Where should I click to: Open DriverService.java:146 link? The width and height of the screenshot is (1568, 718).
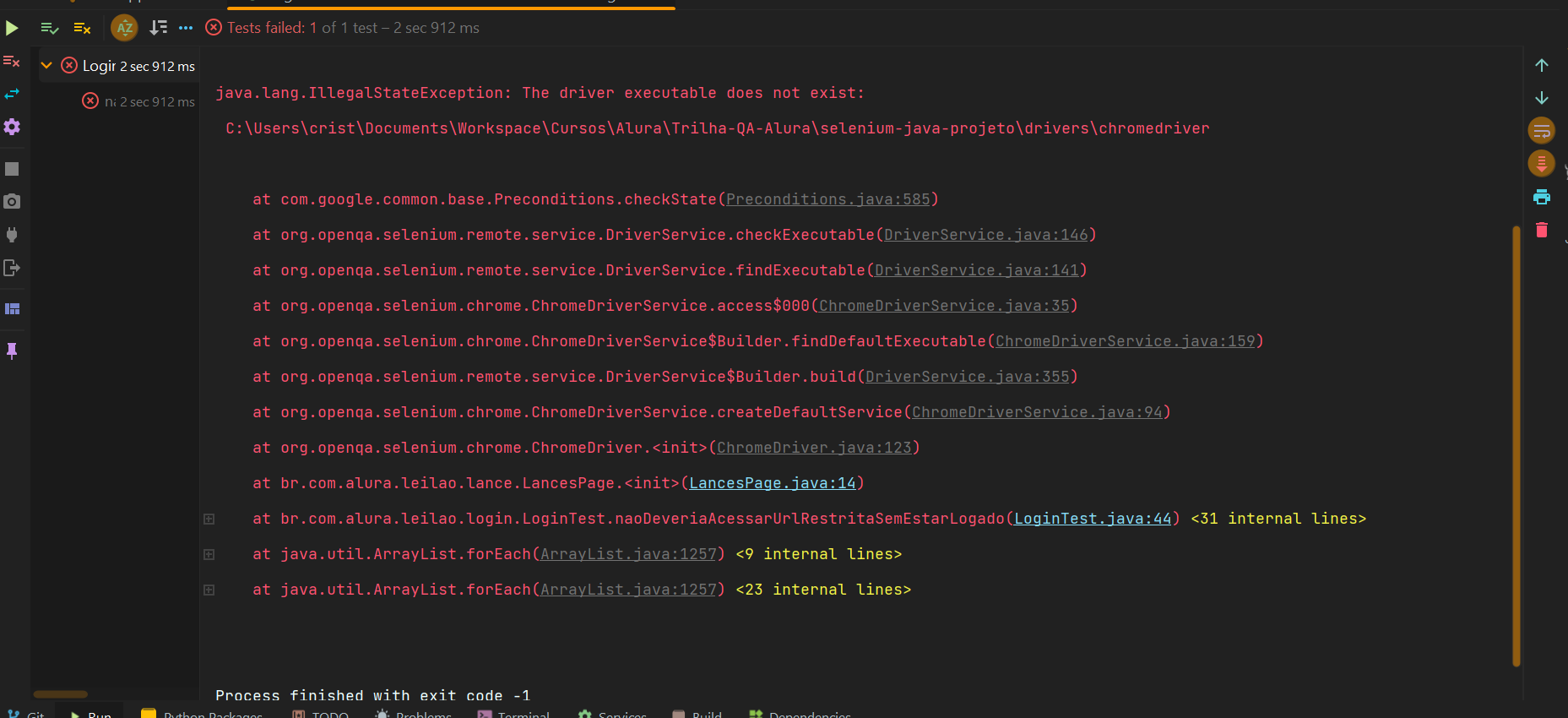click(x=985, y=235)
